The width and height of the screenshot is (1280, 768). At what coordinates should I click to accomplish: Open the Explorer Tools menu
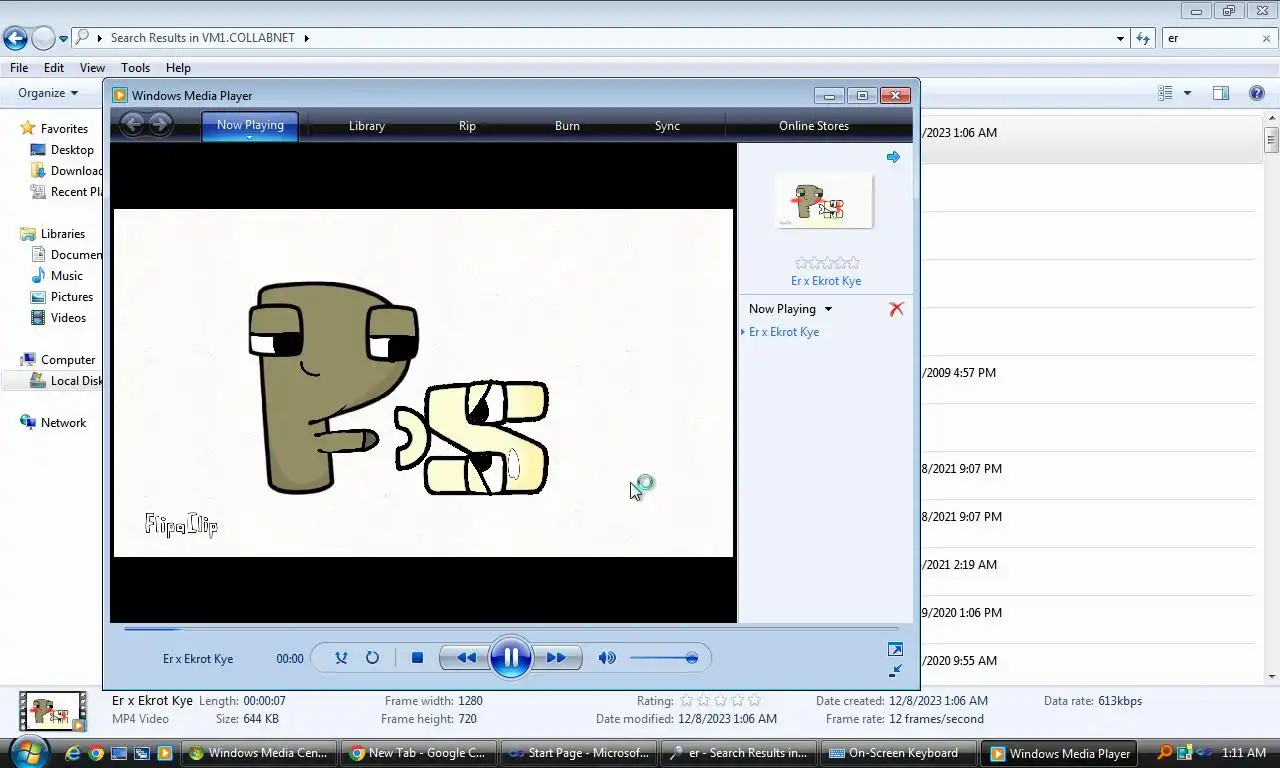pyautogui.click(x=135, y=68)
